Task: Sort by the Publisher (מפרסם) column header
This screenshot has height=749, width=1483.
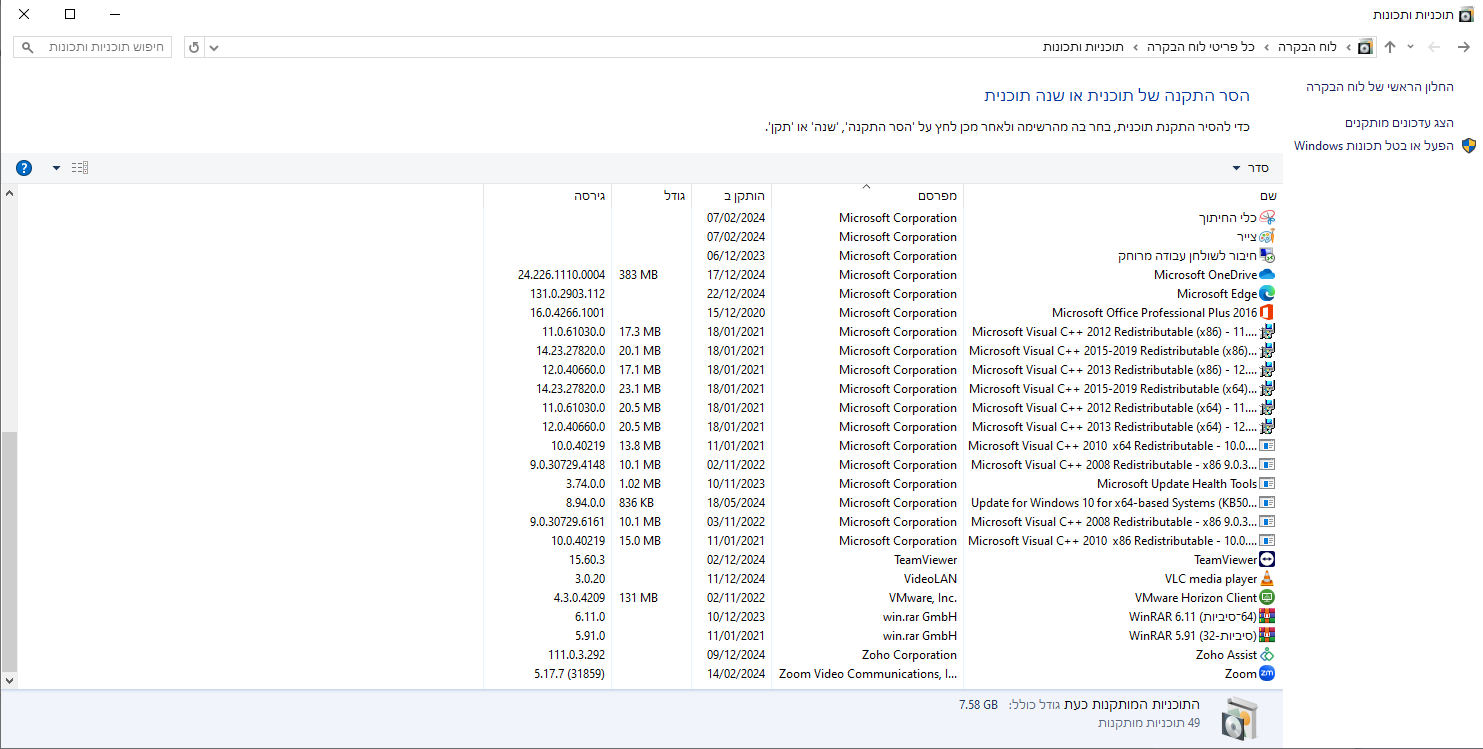Action: click(x=867, y=195)
